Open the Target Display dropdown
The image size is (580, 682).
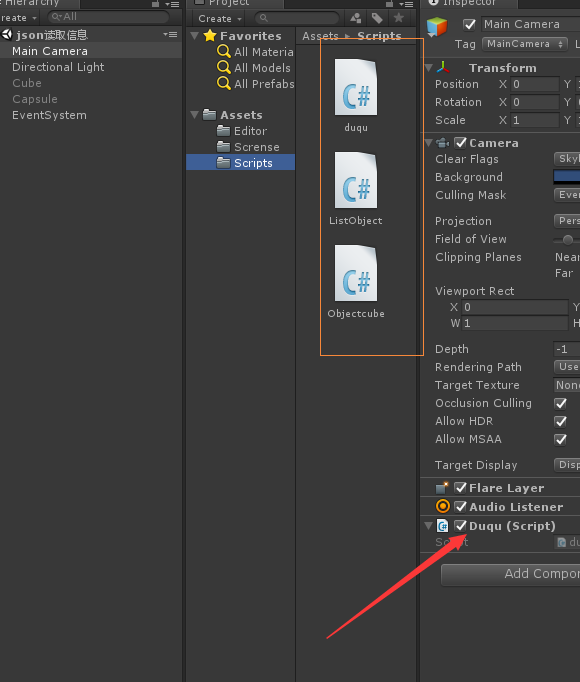567,465
